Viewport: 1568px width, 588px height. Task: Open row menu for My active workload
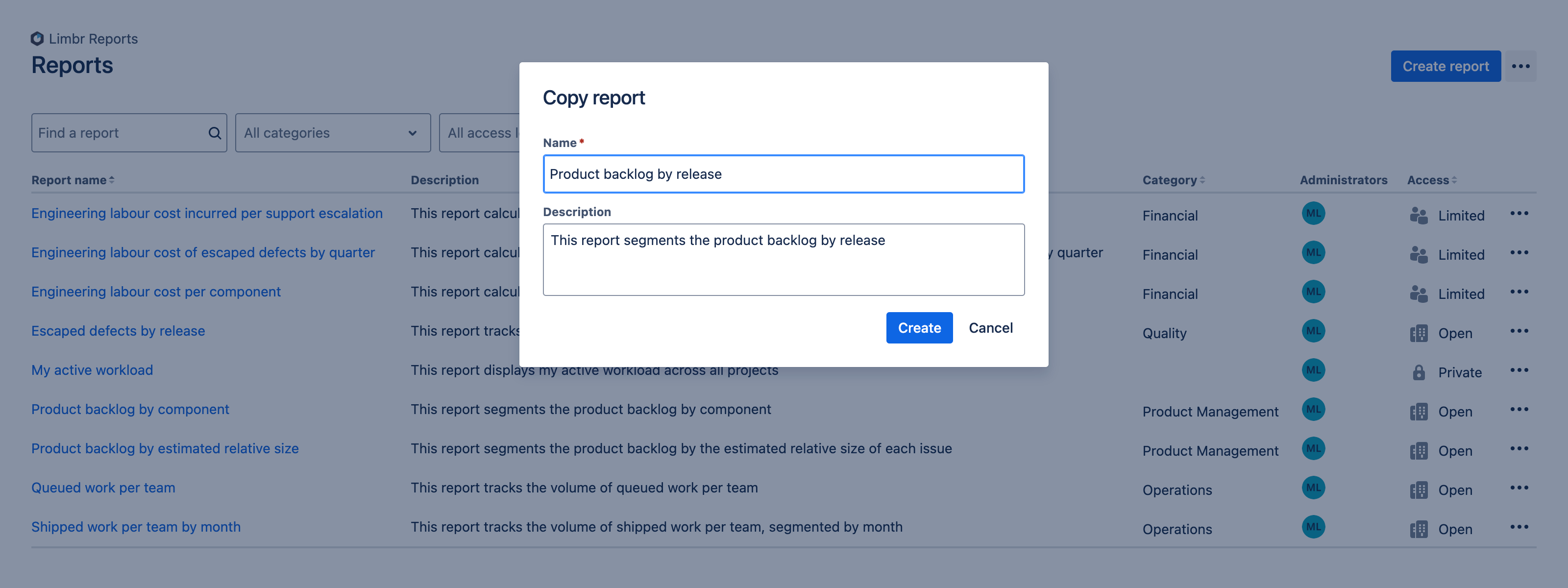(x=1519, y=370)
